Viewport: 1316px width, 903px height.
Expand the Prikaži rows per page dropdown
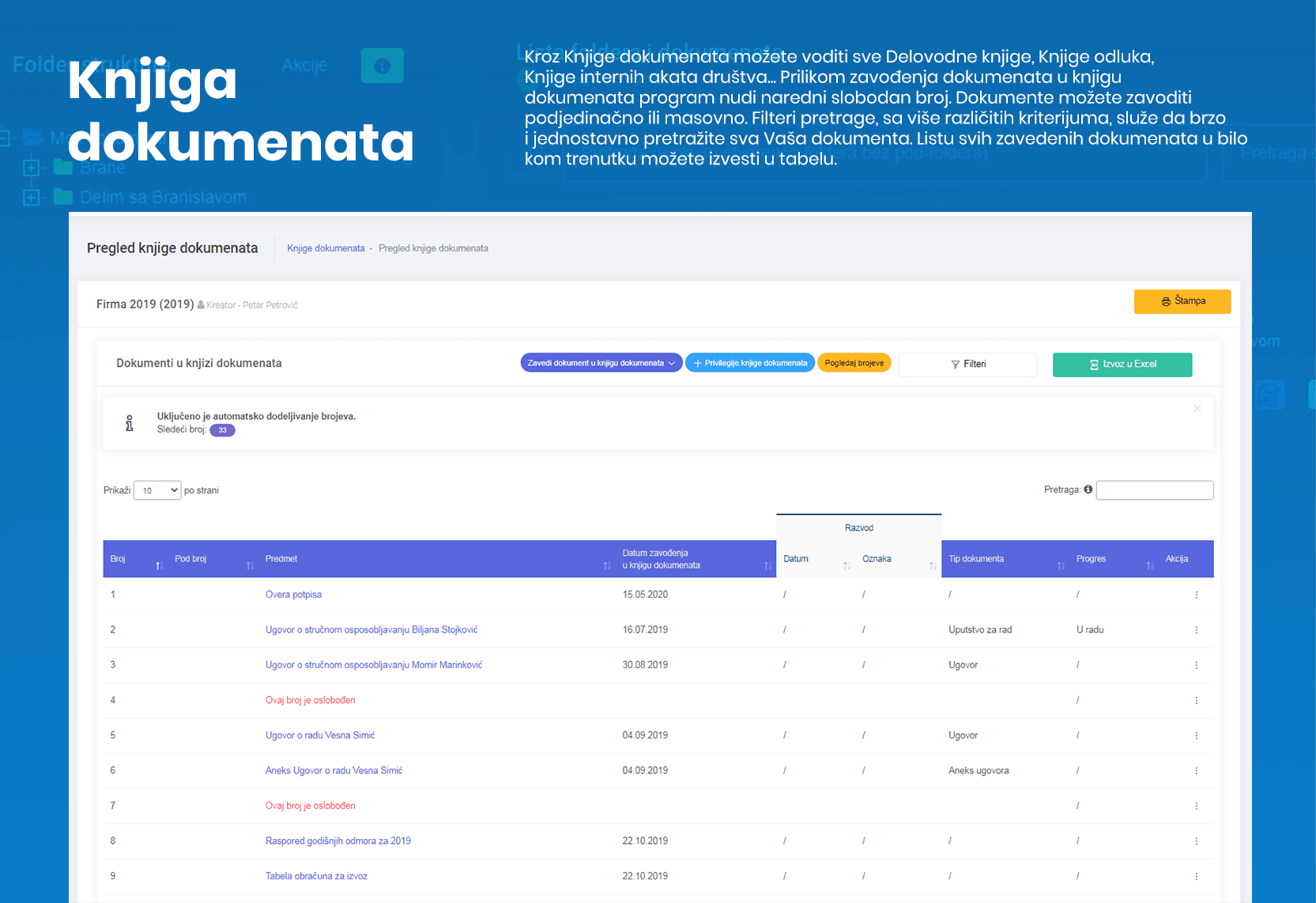(x=157, y=490)
